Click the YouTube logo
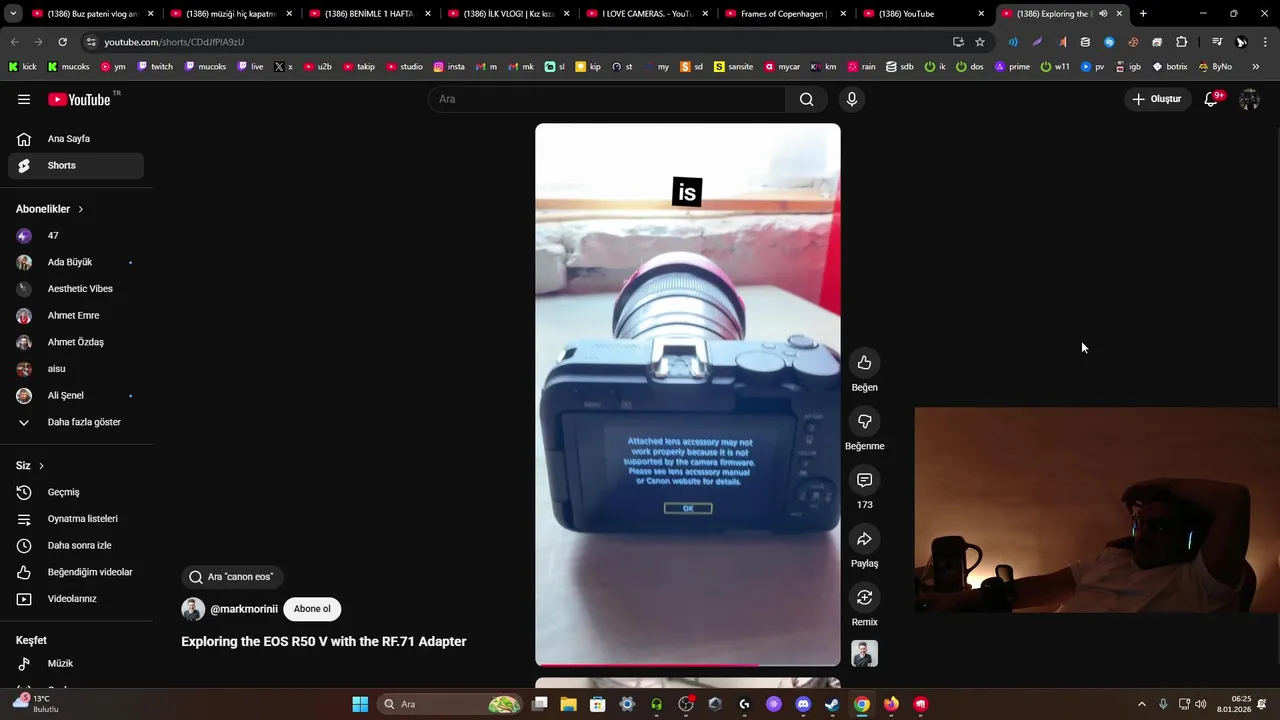This screenshot has width=1280, height=720. pyautogui.click(x=80, y=99)
